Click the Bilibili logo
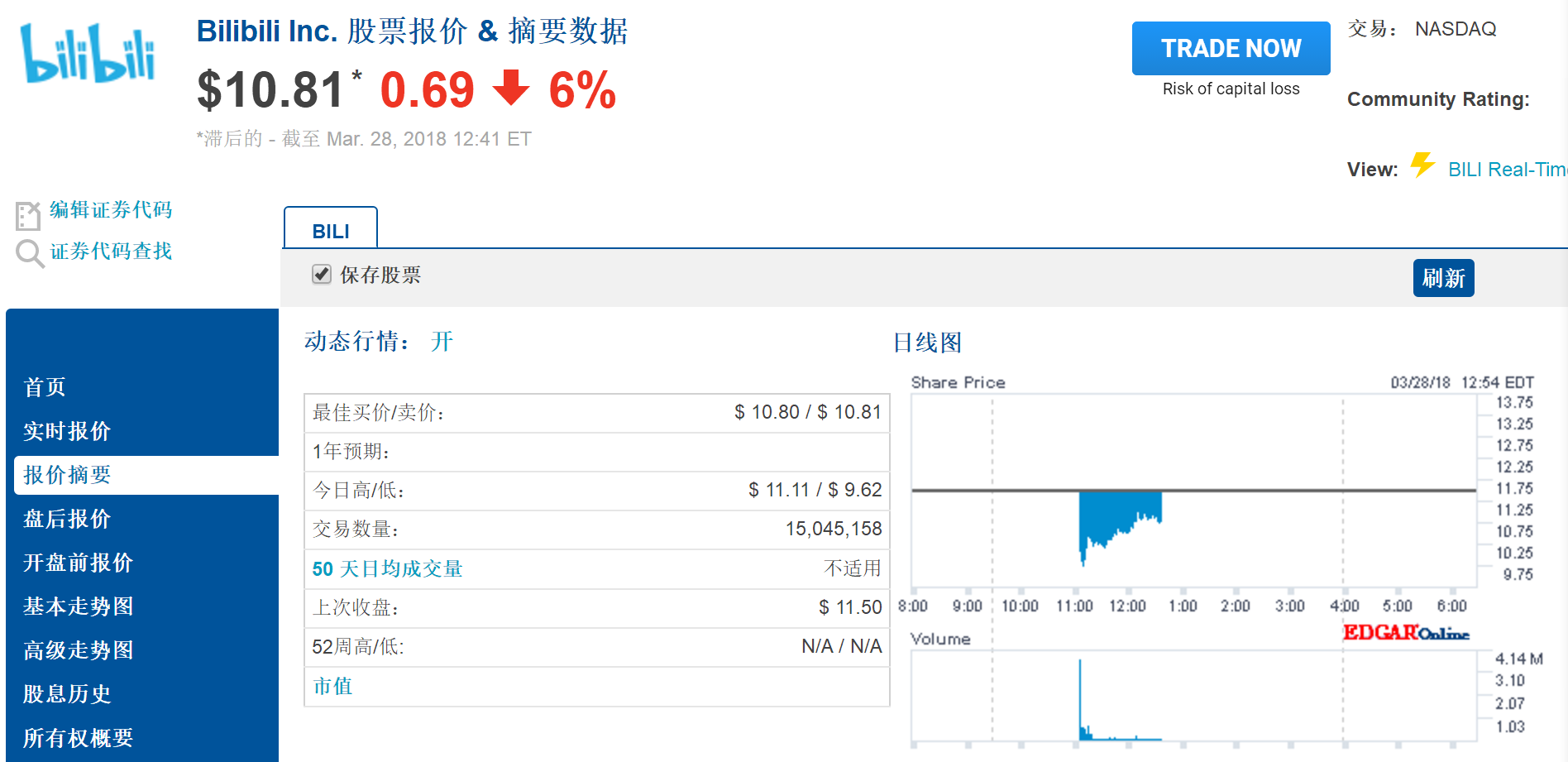The image size is (1568, 762). pyautogui.click(x=88, y=54)
